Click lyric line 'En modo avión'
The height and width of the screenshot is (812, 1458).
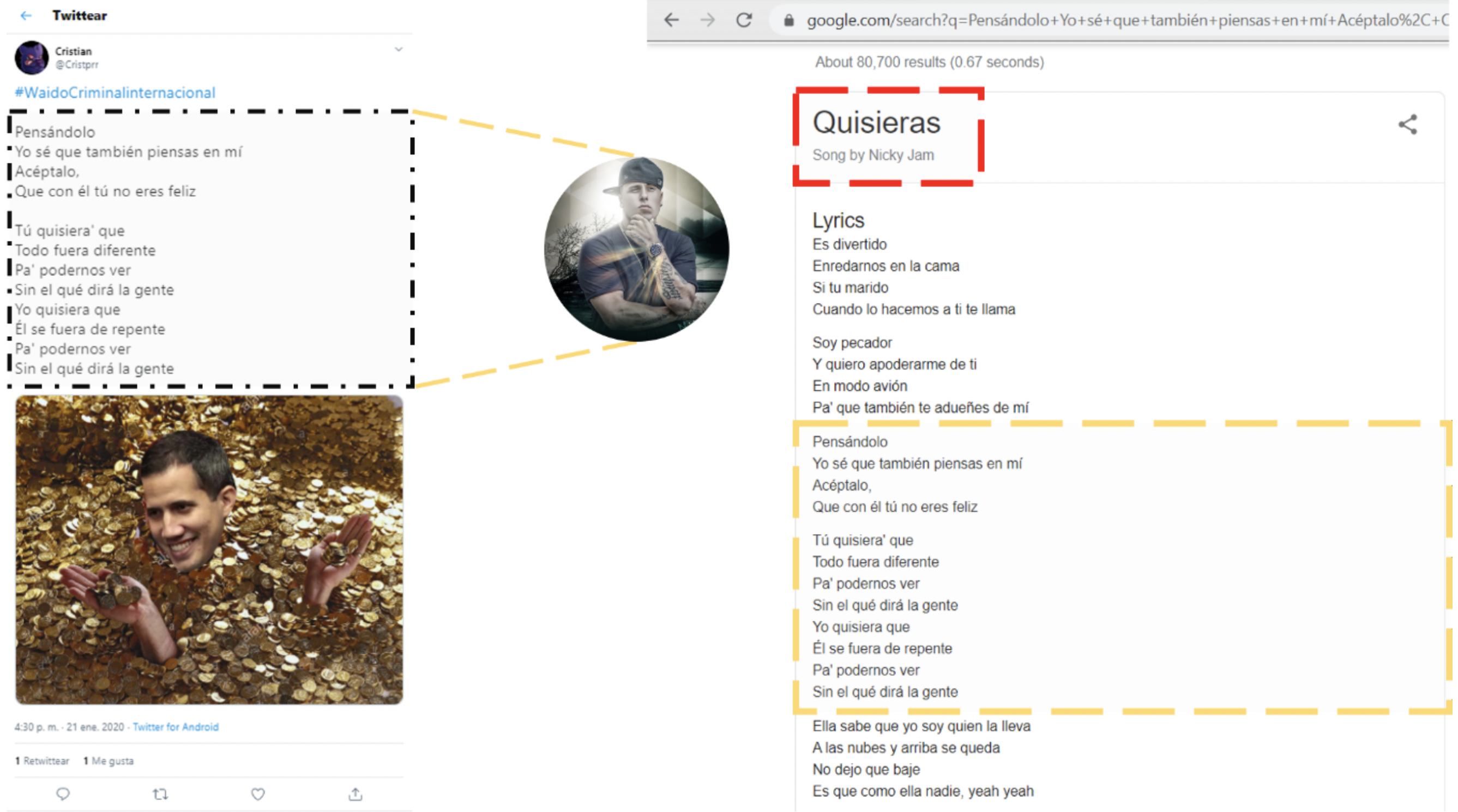[x=860, y=386]
